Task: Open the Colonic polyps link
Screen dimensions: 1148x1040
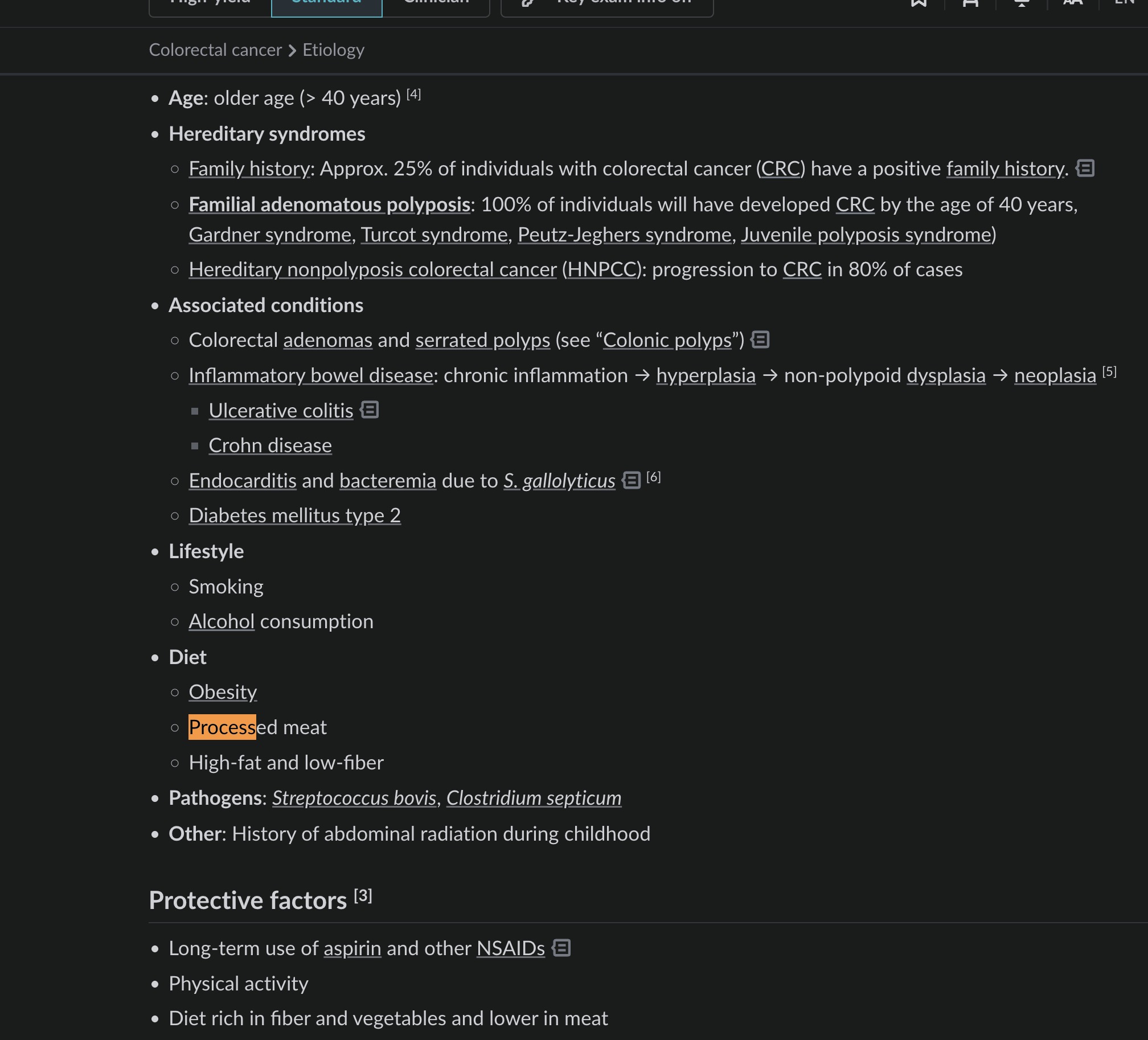Action: [x=667, y=340]
